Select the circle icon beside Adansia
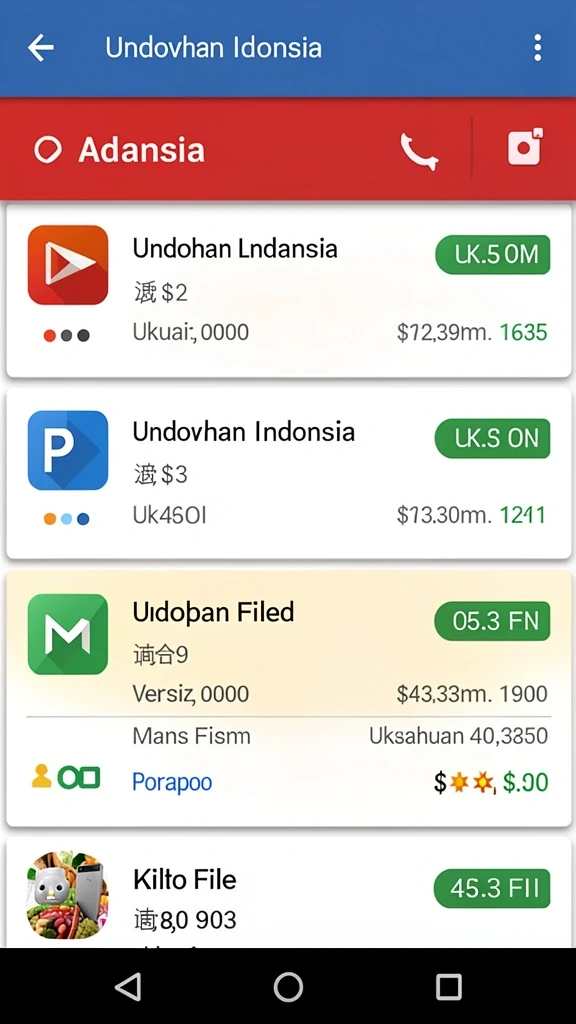Screen dimensions: 576x1024 [48, 150]
